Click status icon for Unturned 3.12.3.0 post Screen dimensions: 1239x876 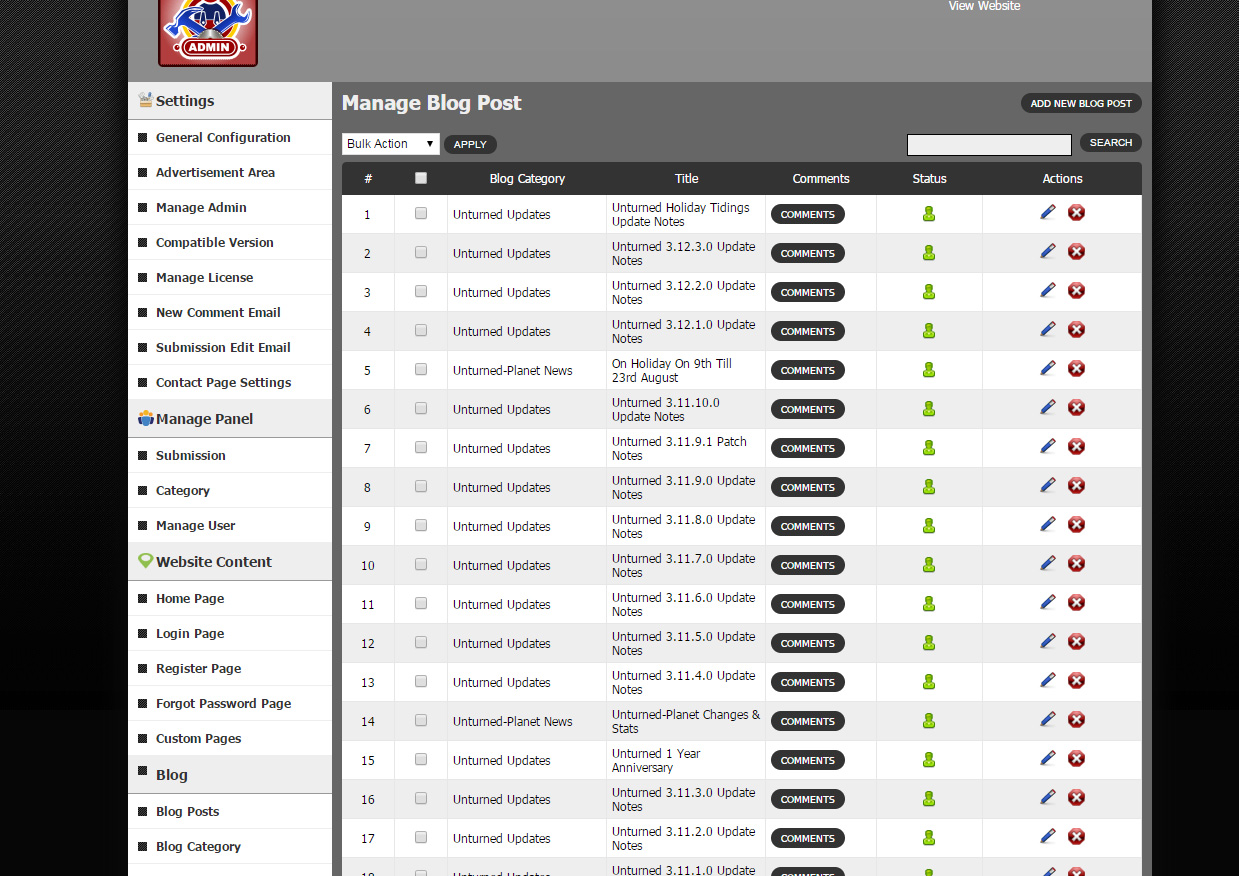click(929, 253)
